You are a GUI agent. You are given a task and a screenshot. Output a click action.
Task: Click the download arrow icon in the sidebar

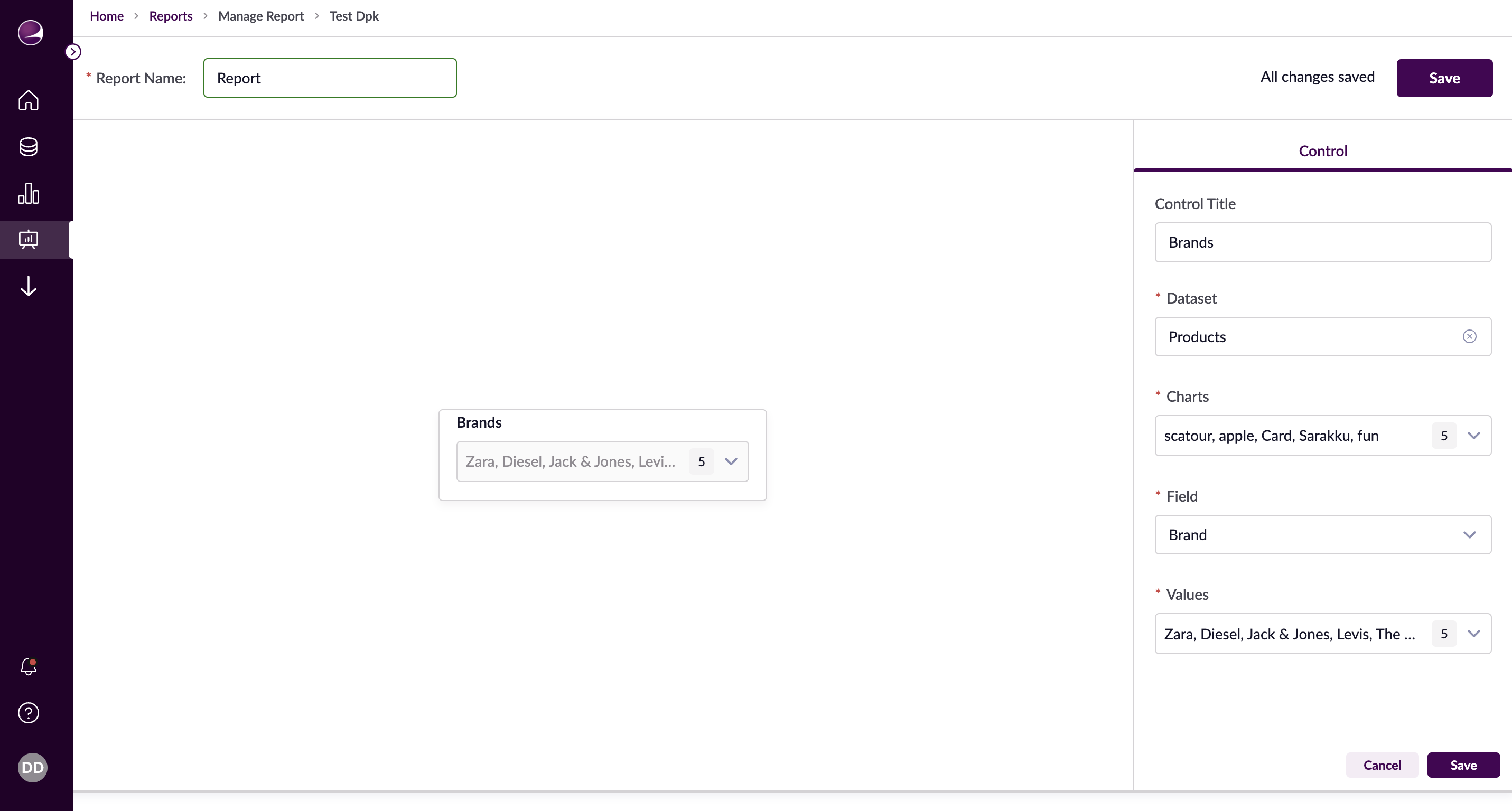(x=27, y=286)
